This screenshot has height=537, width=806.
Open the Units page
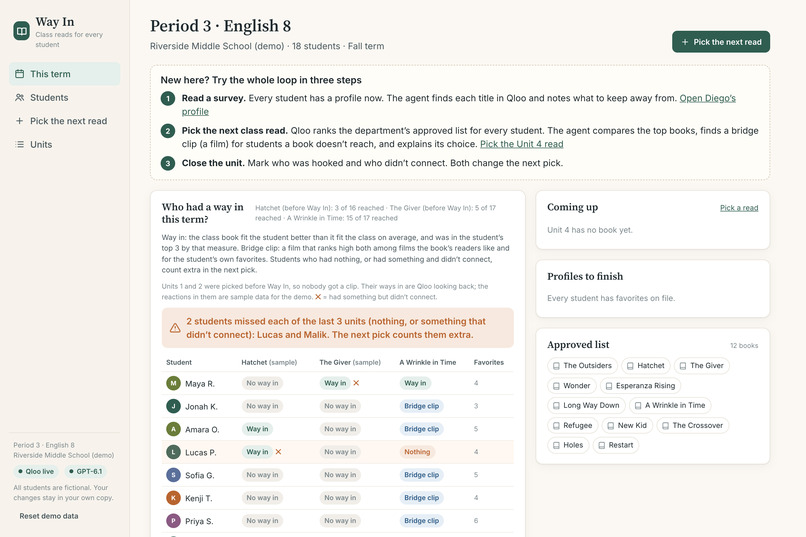click(x=65, y=144)
